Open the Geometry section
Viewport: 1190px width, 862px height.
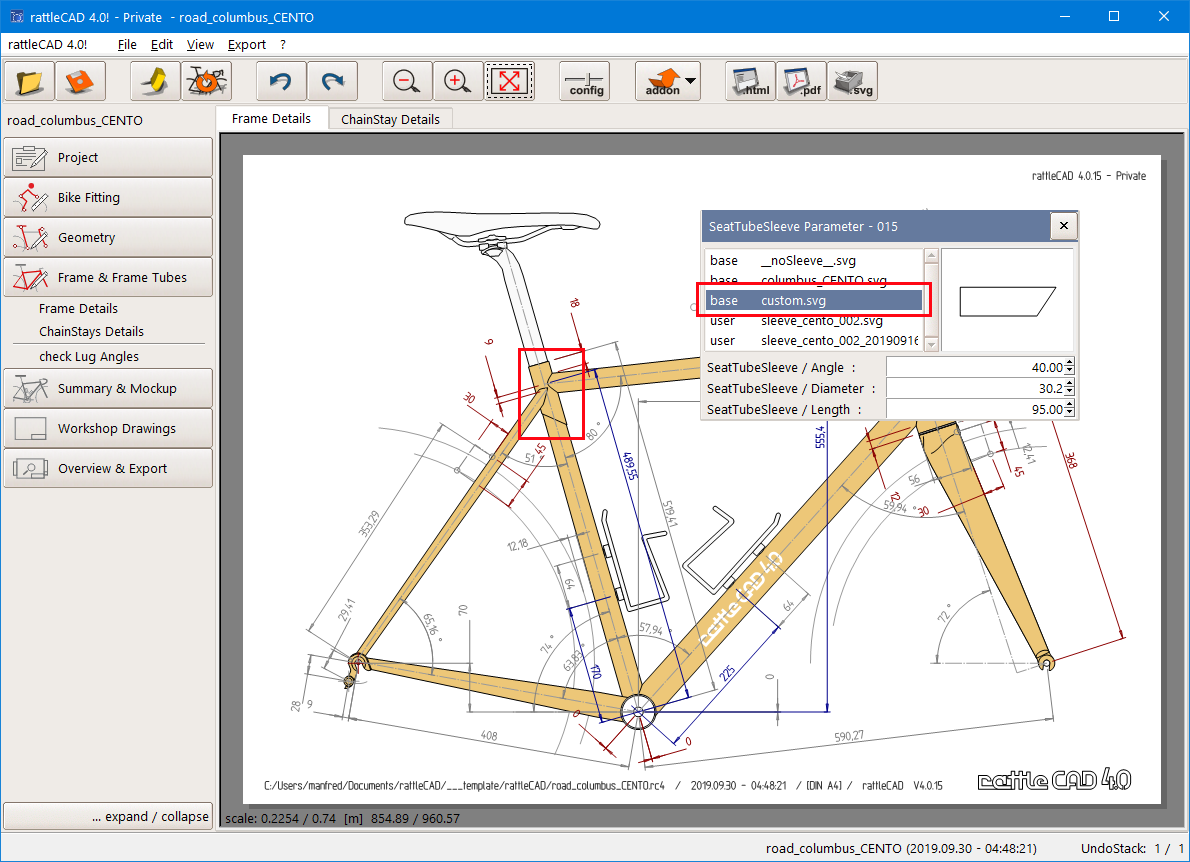click(109, 238)
